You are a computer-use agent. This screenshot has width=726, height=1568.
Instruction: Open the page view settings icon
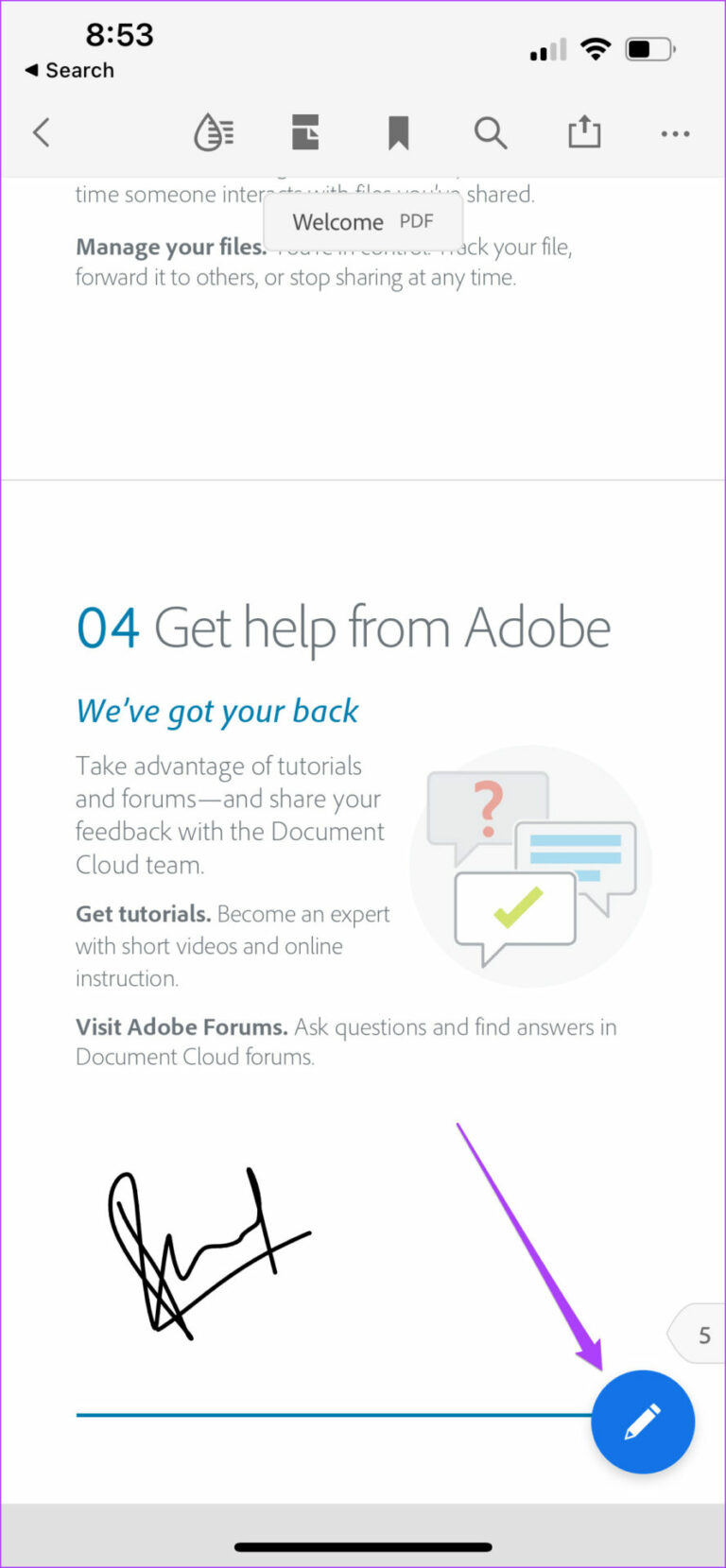tap(304, 132)
